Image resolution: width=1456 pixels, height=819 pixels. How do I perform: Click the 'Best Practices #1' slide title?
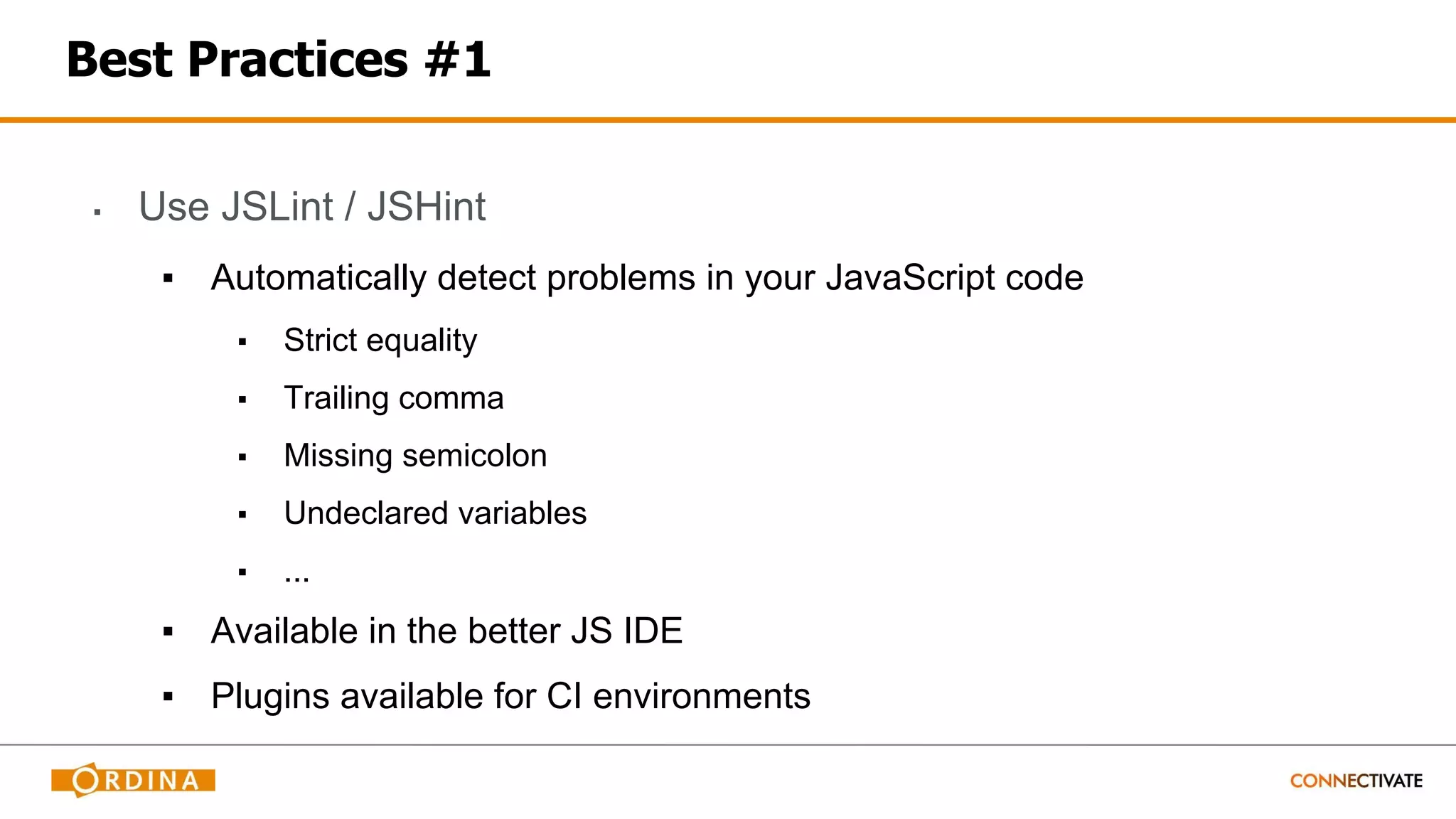coord(278,59)
